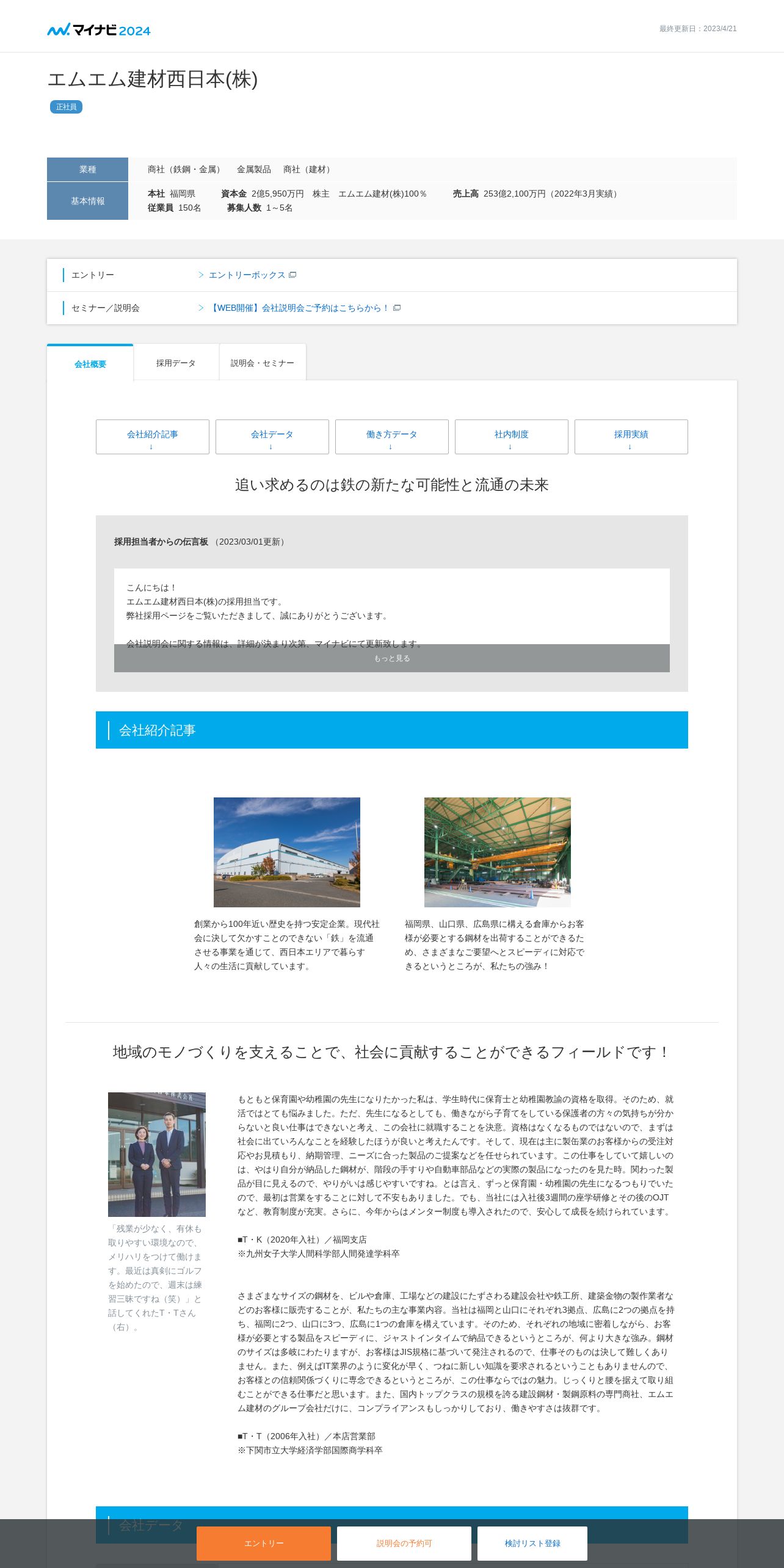
Task: Open the two employees photo
Action: coord(157,1155)
